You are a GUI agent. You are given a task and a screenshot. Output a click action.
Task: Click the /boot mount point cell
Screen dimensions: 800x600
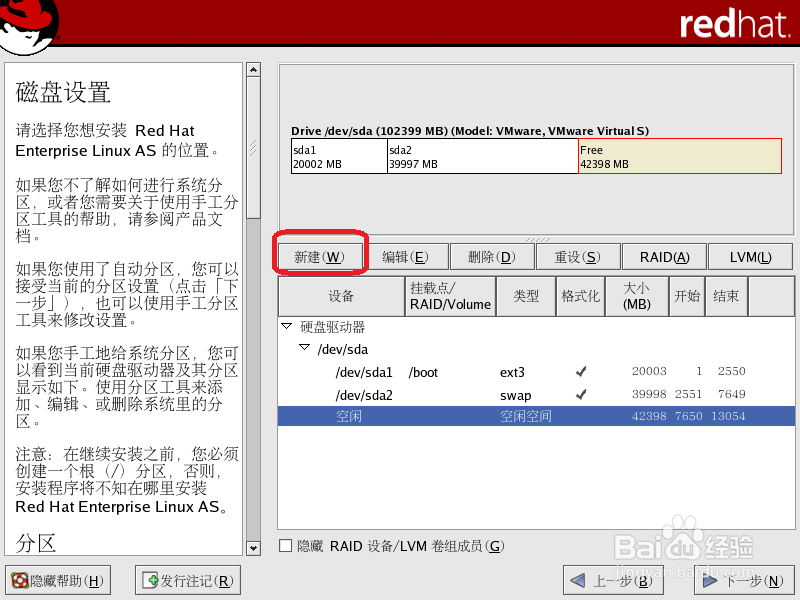(x=423, y=372)
